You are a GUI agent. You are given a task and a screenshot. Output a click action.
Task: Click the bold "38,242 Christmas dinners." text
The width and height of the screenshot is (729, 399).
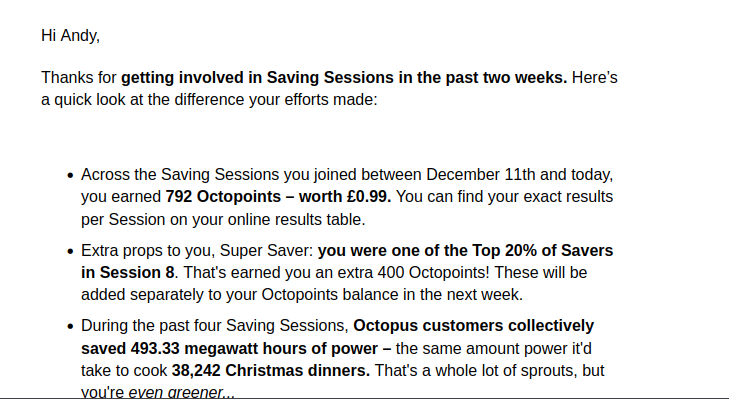click(271, 371)
